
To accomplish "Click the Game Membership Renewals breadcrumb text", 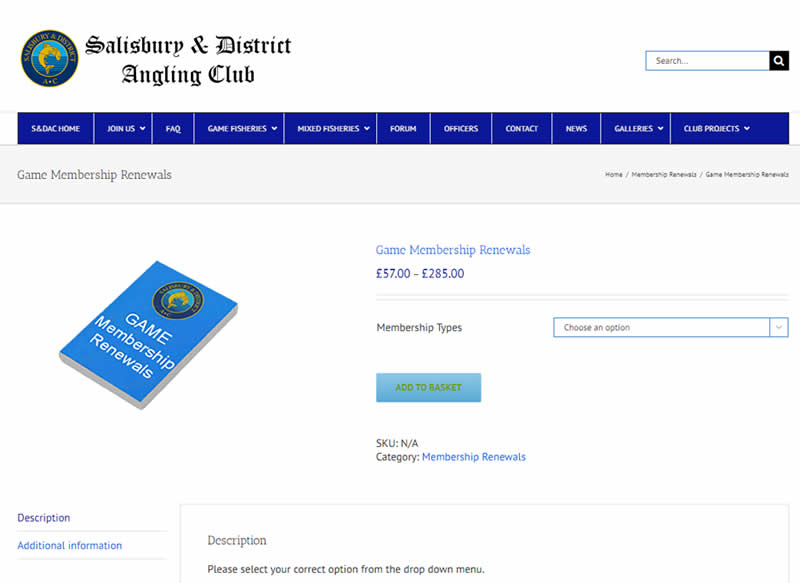I will (747, 174).
